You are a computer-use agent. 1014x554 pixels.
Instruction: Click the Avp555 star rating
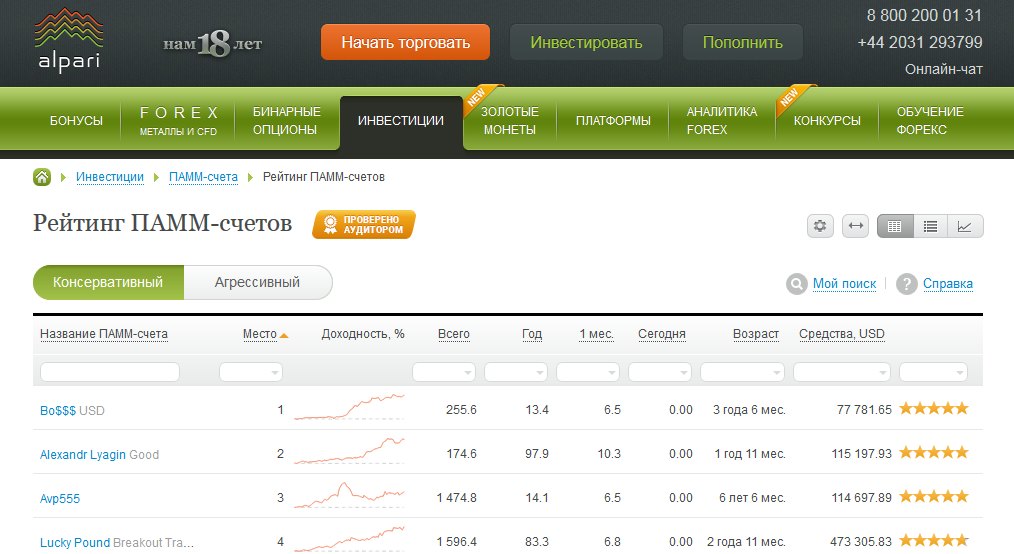click(x=934, y=496)
